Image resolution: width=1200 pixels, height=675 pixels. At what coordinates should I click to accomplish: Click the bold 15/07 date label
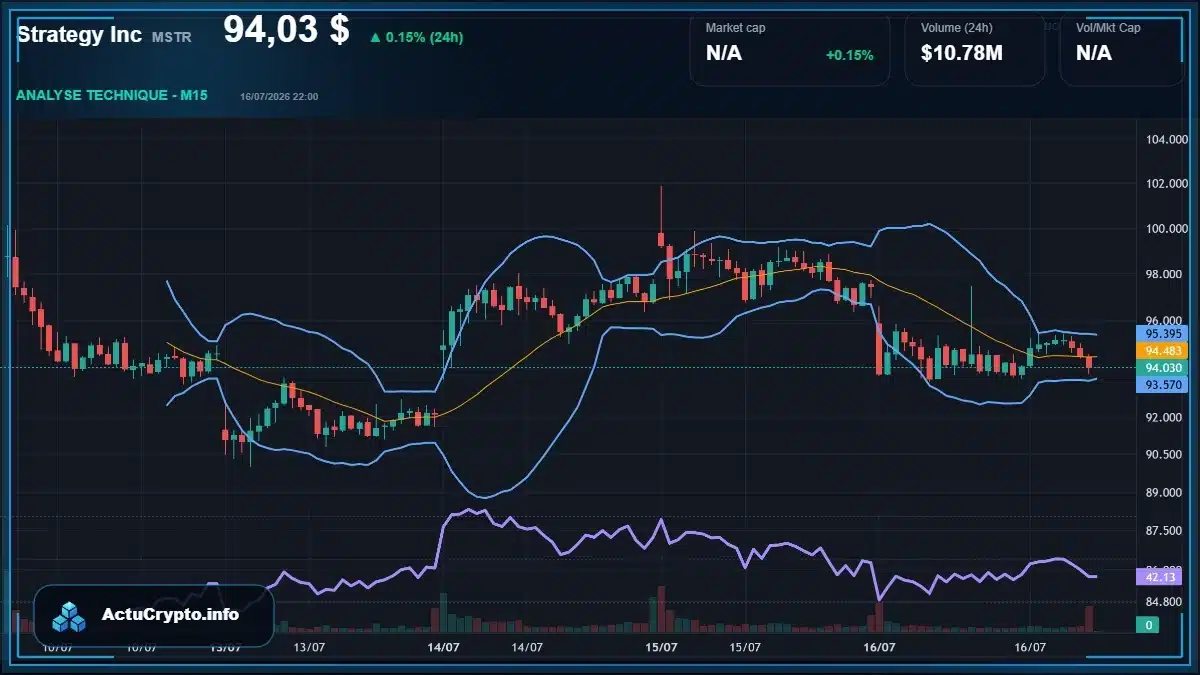[x=661, y=648]
